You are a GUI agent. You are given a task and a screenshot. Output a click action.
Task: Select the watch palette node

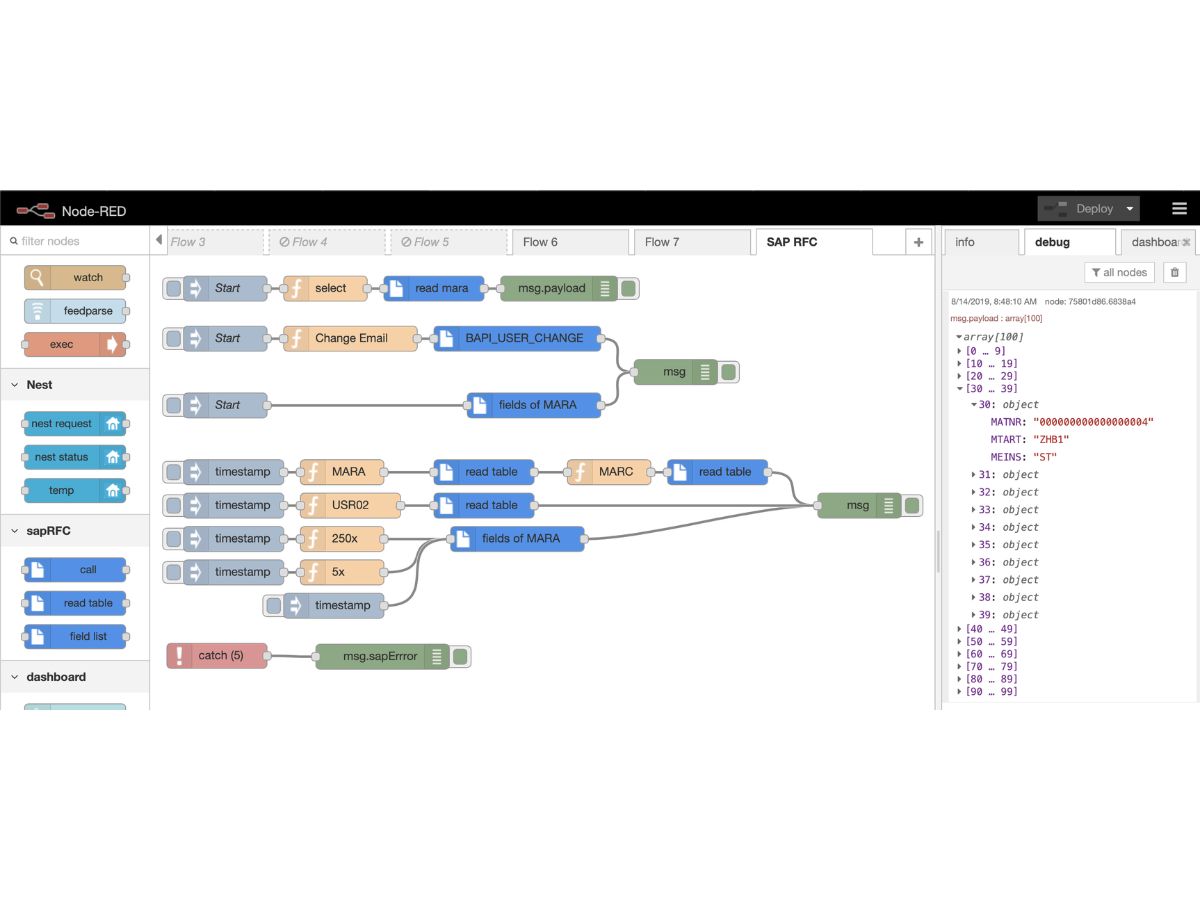click(76, 277)
